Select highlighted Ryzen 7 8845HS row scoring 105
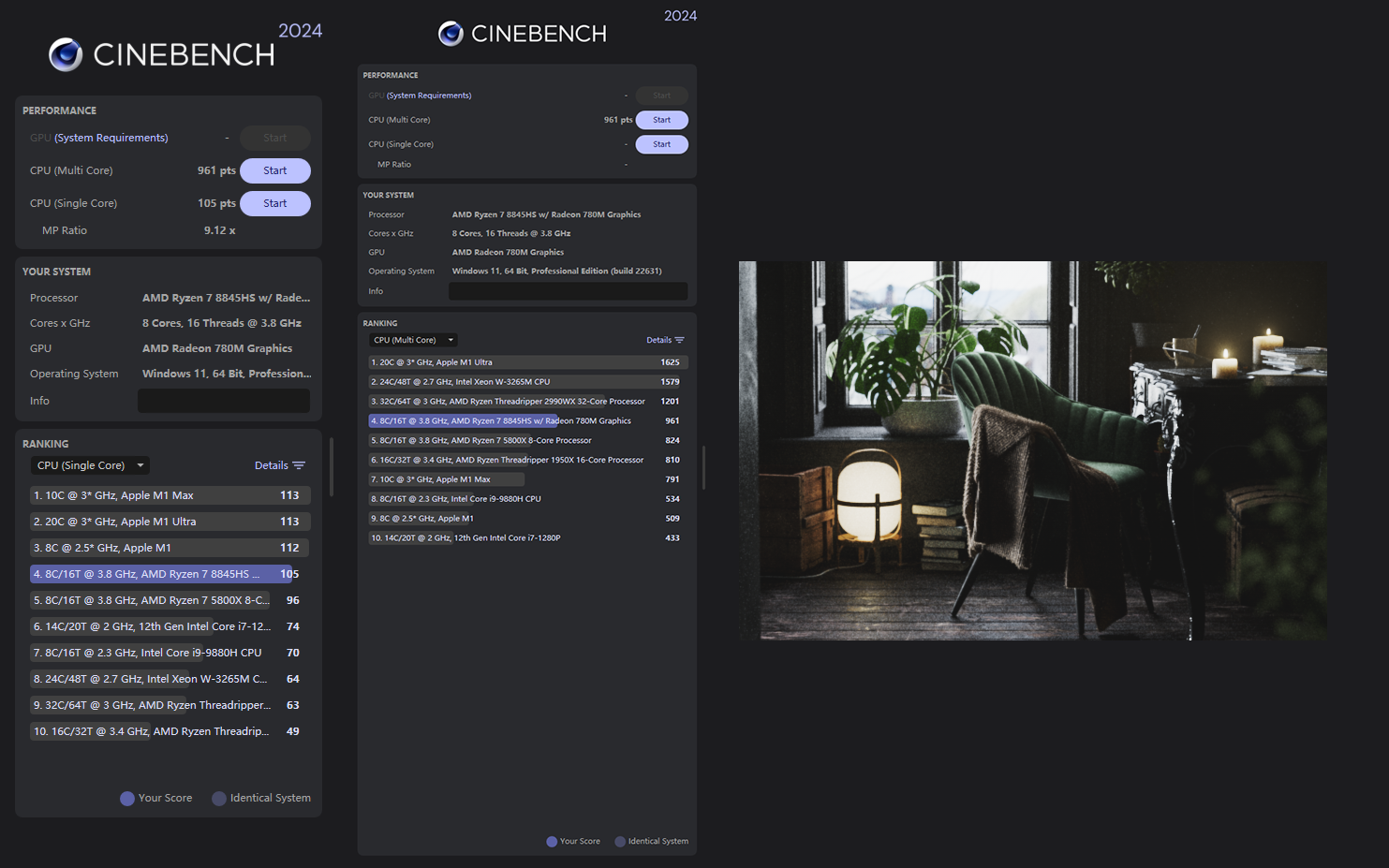This screenshot has height=868, width=1389. 170,574
